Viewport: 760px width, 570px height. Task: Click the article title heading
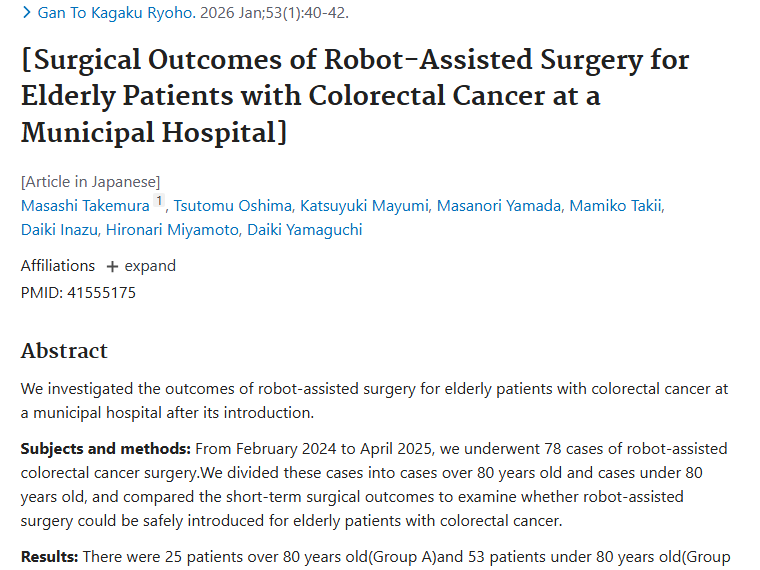click(355, 96)
